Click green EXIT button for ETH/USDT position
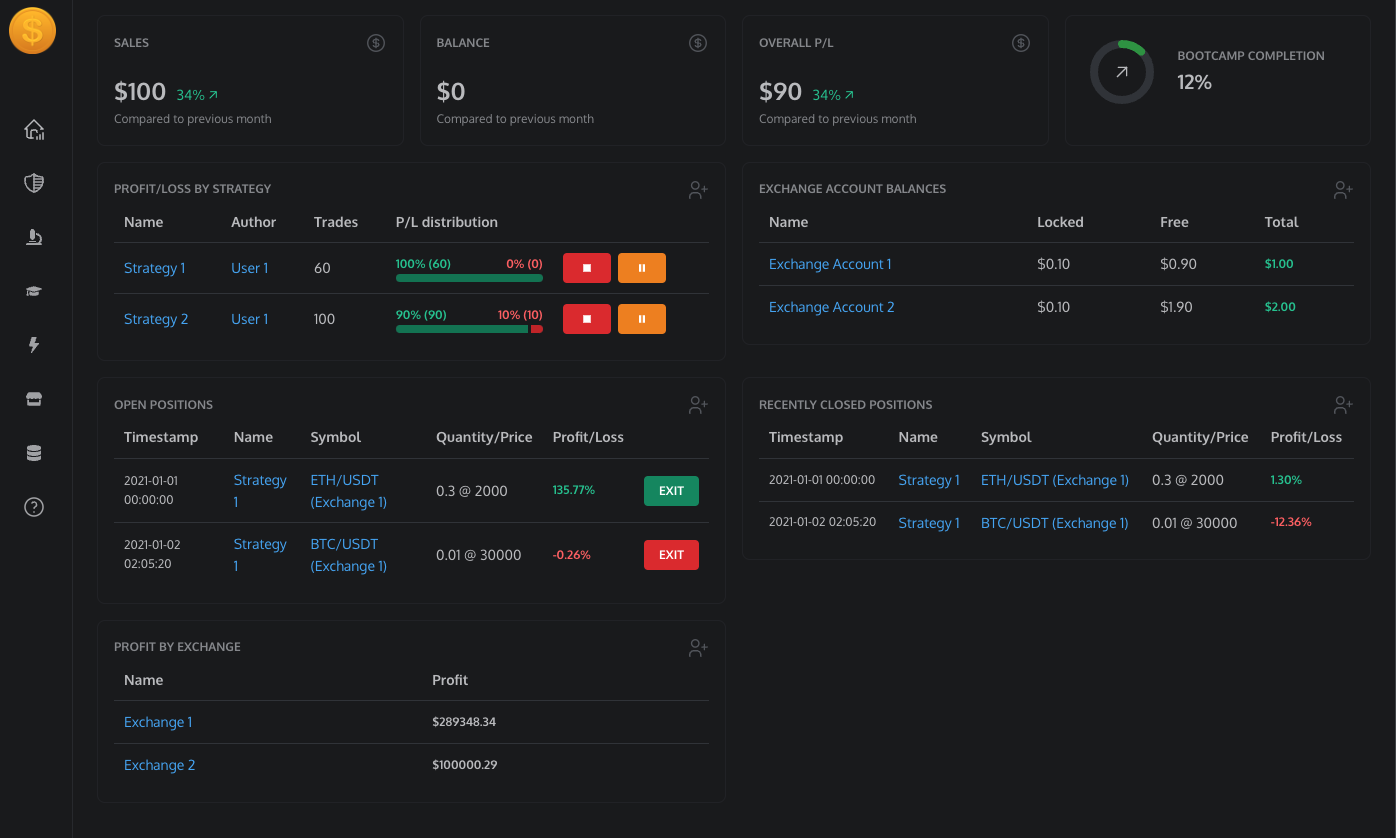 coord(671,491)
